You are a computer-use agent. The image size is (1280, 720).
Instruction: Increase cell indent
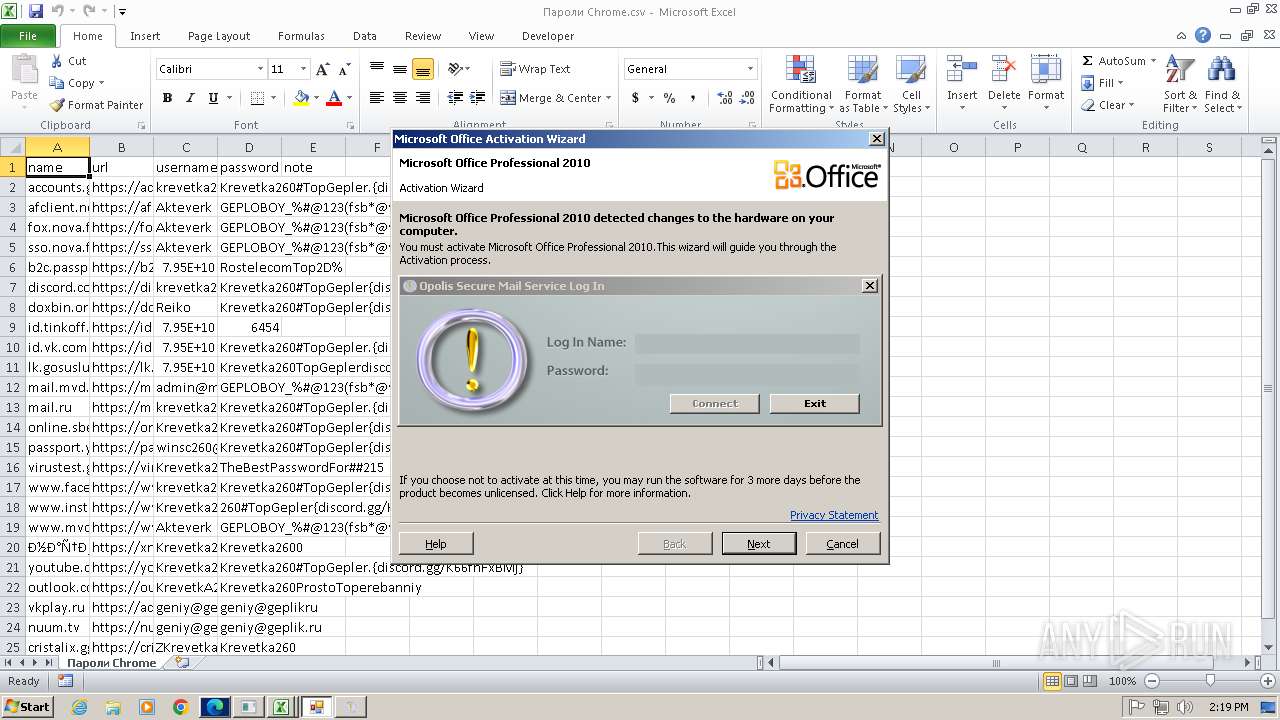(479, 98)
